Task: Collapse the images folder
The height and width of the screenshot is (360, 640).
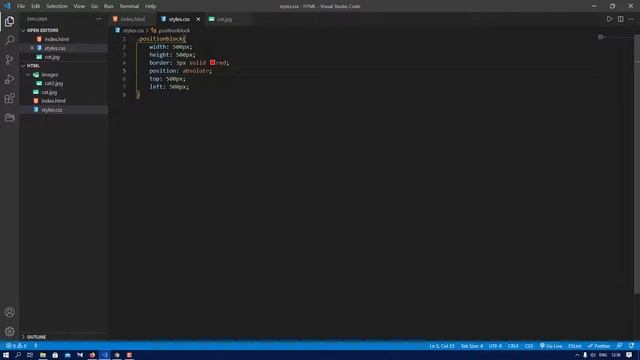Action: click(x=50, y=75)
